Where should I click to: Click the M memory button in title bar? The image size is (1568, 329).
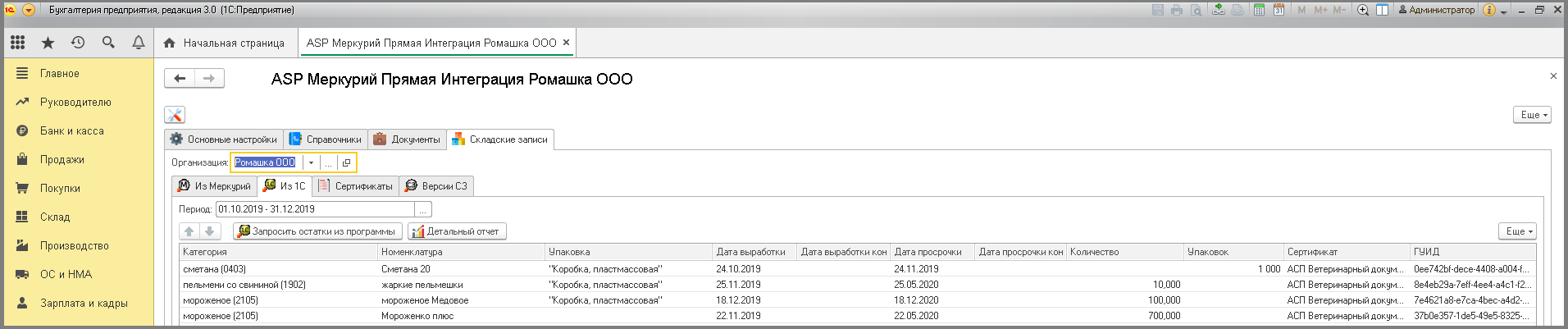point(1301,10)
